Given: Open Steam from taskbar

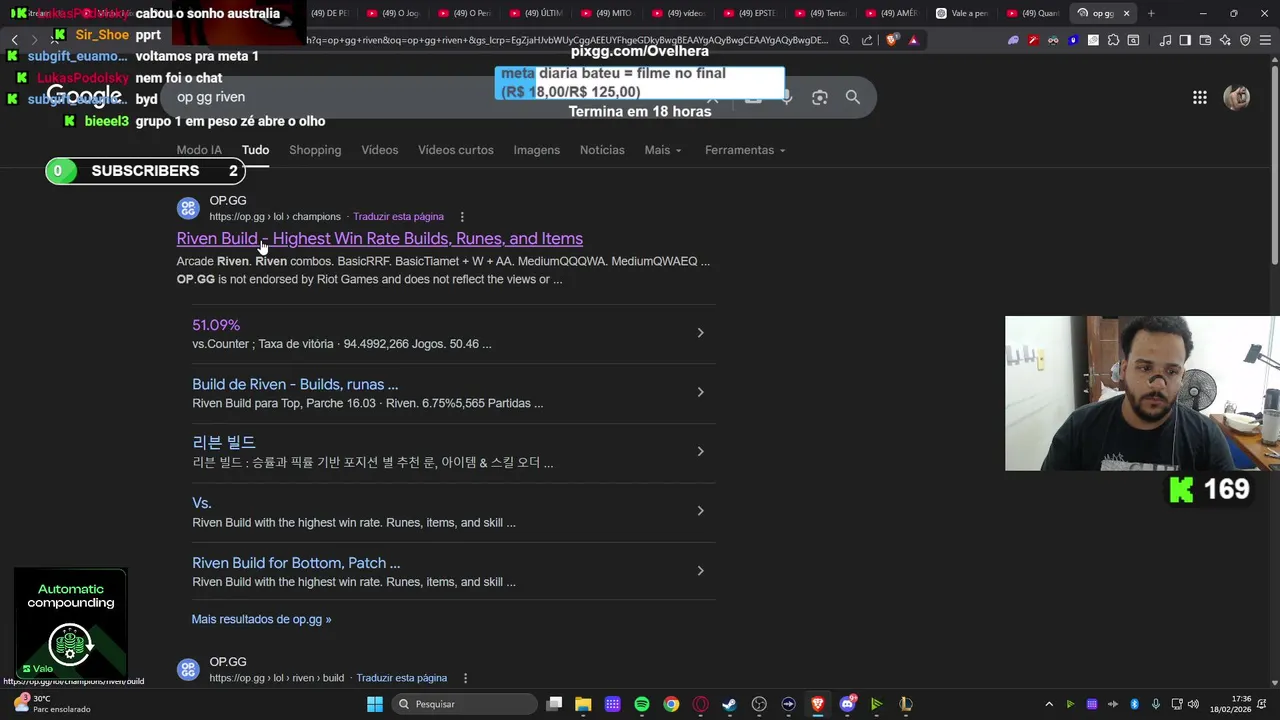Looking at the screenshot, I should [x=729, y=704].
